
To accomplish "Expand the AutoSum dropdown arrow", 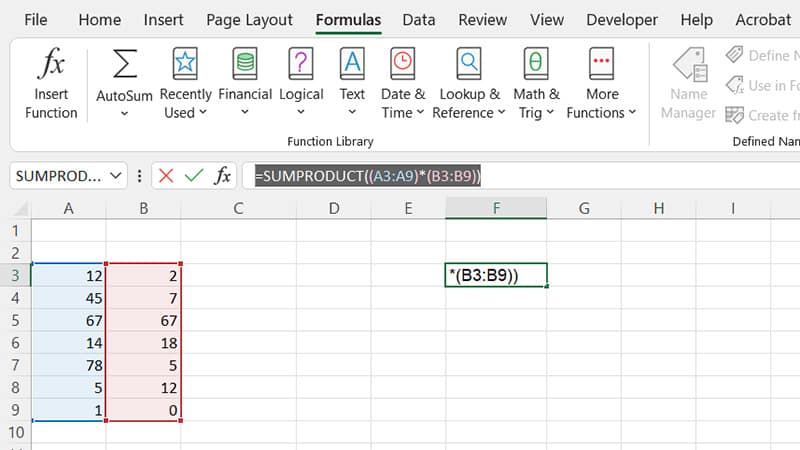I will tap(124, 114).
